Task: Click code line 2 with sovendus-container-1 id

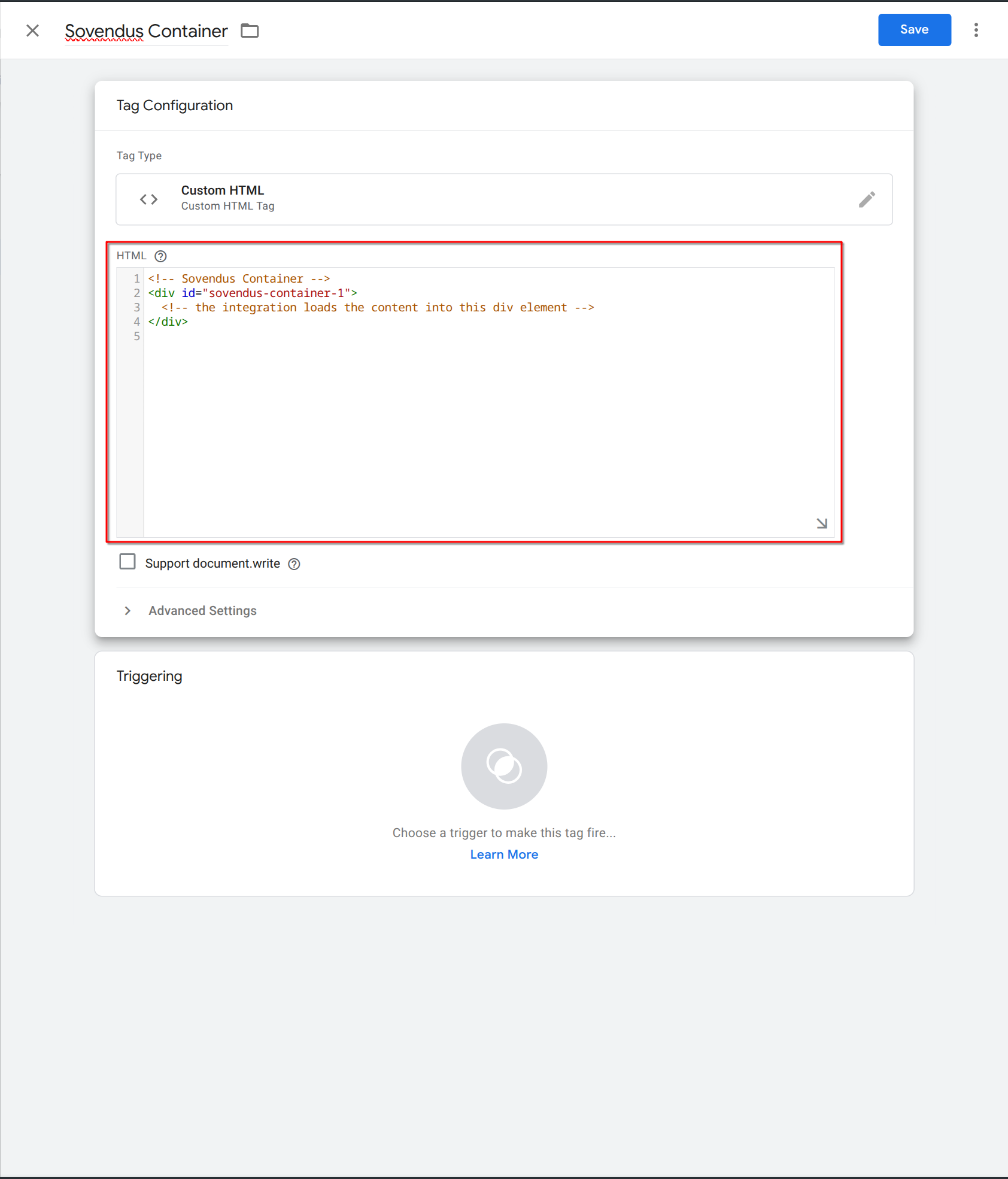Action: [x=253, y=293]
